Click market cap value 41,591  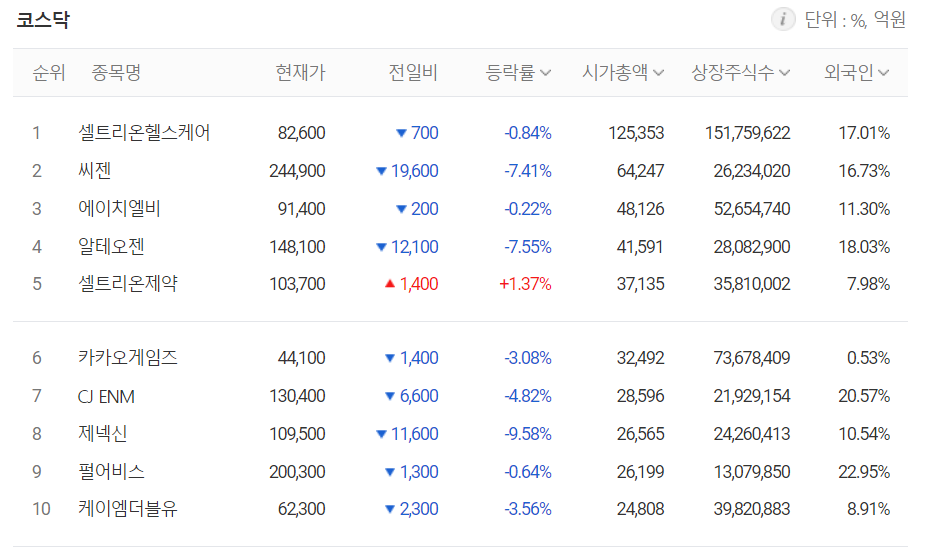pyautogui.click(x=640, y=247)
